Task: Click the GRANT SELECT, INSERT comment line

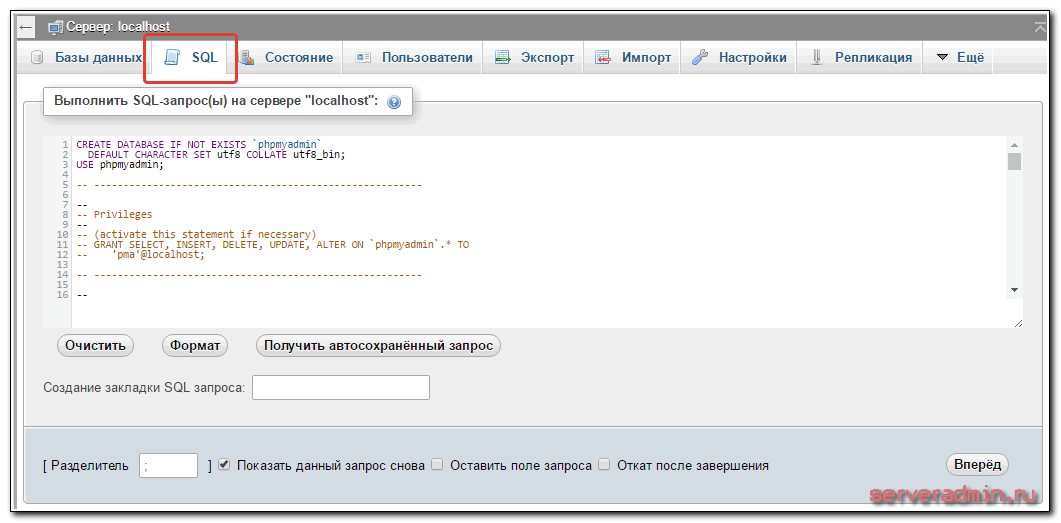Action: (x=273, y=245)
